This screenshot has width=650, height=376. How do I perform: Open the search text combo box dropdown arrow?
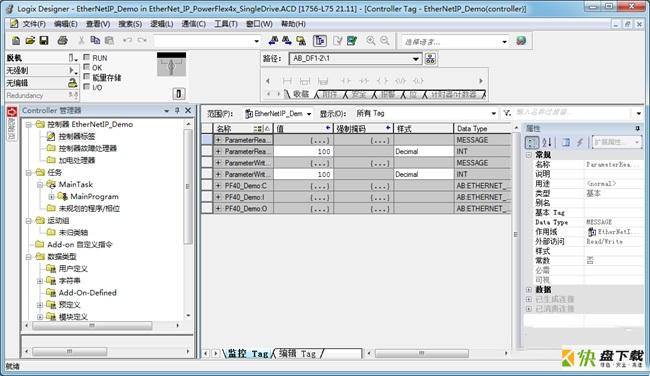pos(256,41)
